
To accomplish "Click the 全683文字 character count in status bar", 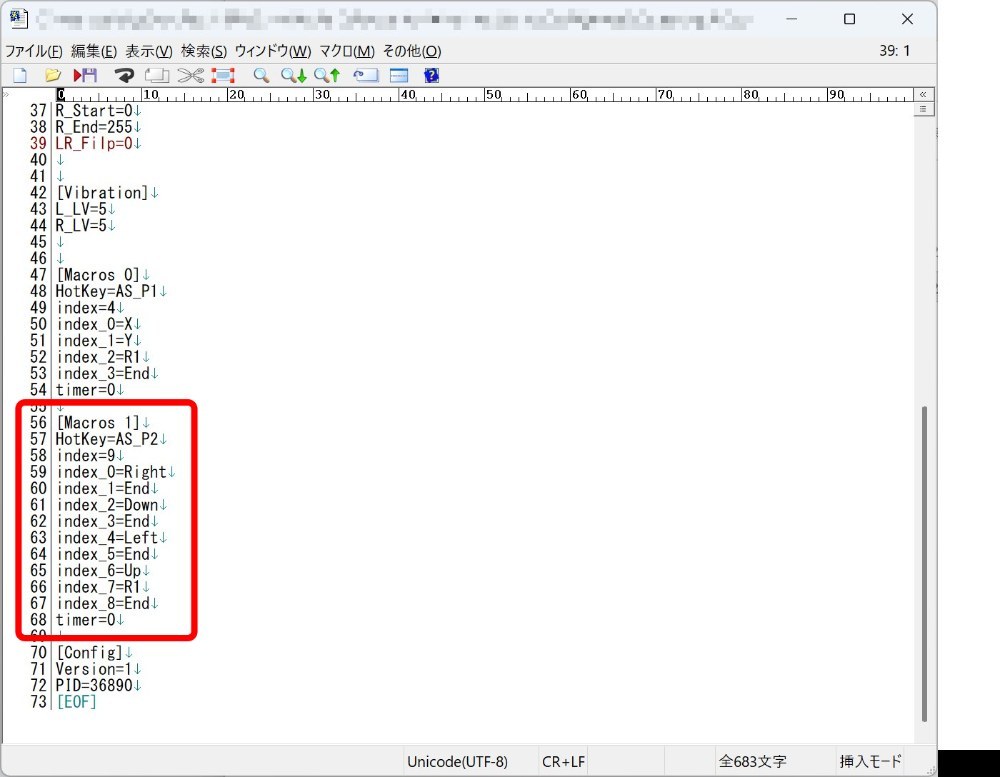I will (x=753, y=762).
